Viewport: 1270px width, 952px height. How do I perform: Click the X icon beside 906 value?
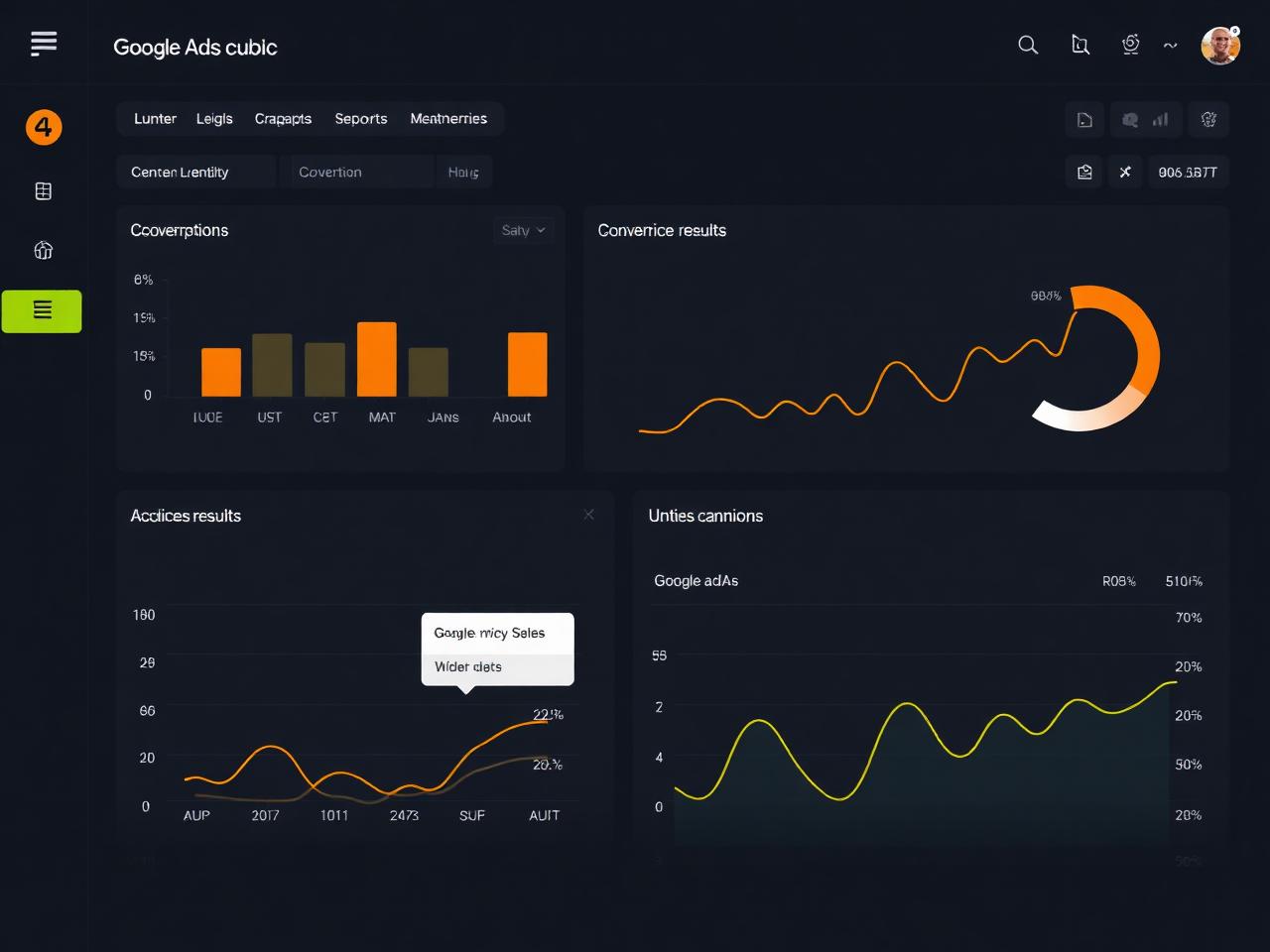1125,172
